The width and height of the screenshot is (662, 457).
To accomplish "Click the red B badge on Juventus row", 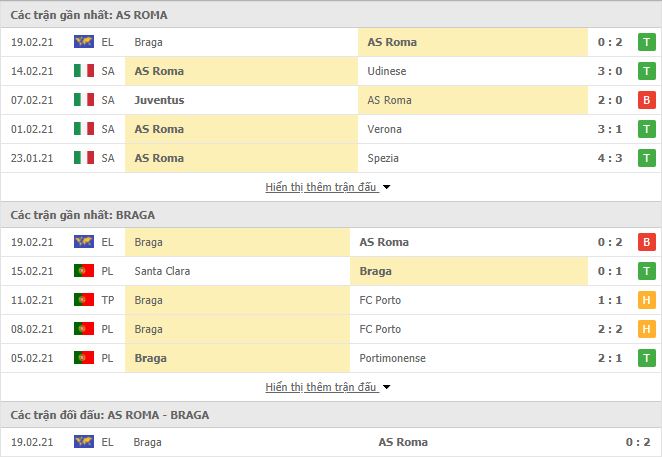I will pyautogui.click(x=646, y=100).
